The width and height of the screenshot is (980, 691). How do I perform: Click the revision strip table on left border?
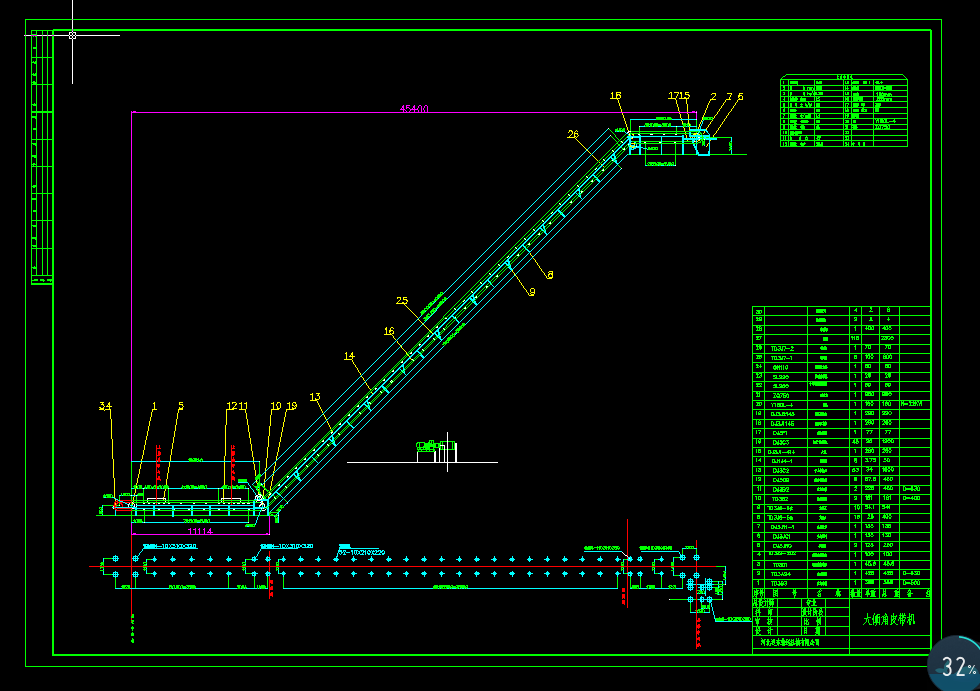pyautogui.click(x=42, y=157)
